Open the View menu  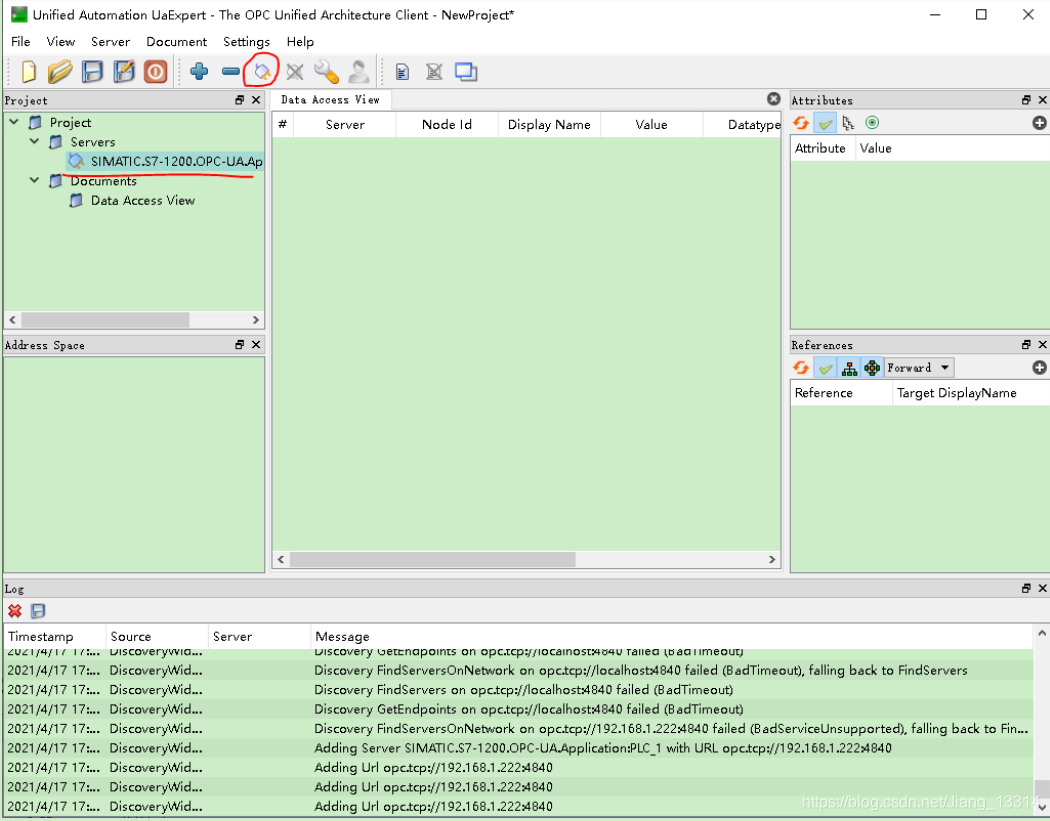[x=60, y=42]
